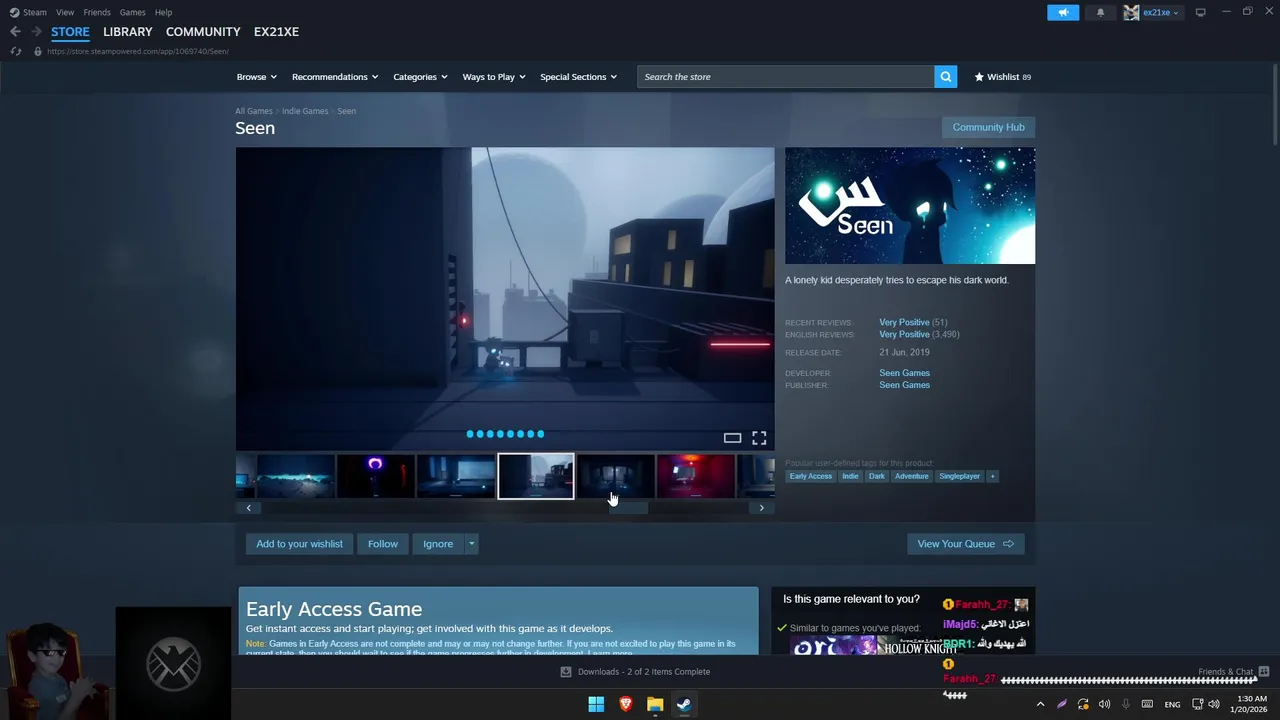Screen dimensions: 1280x720
Task: Click the Dark tag
Action: 877,476
